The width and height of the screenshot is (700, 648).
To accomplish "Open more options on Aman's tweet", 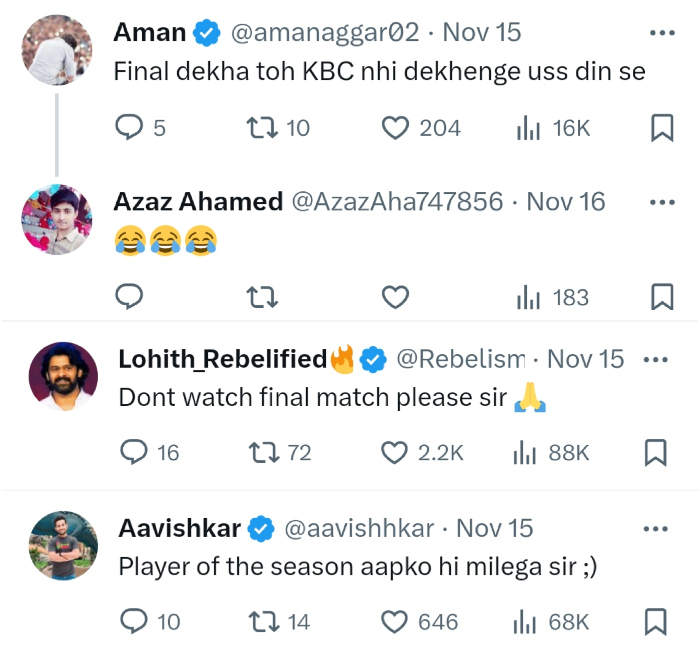I will tap(662, 33).
